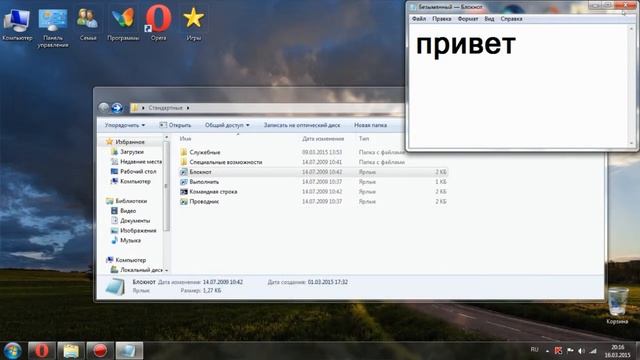Open the Вид menu in Notepad
This screenshot has width=640, height=360.
(x=489, y=19)
